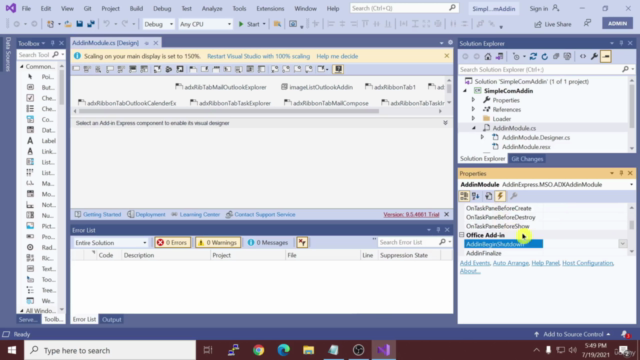Screen dimensions: 640x360
Task: Open the AddinBeginShutdown event value dropdown
Action: (622, 244)
